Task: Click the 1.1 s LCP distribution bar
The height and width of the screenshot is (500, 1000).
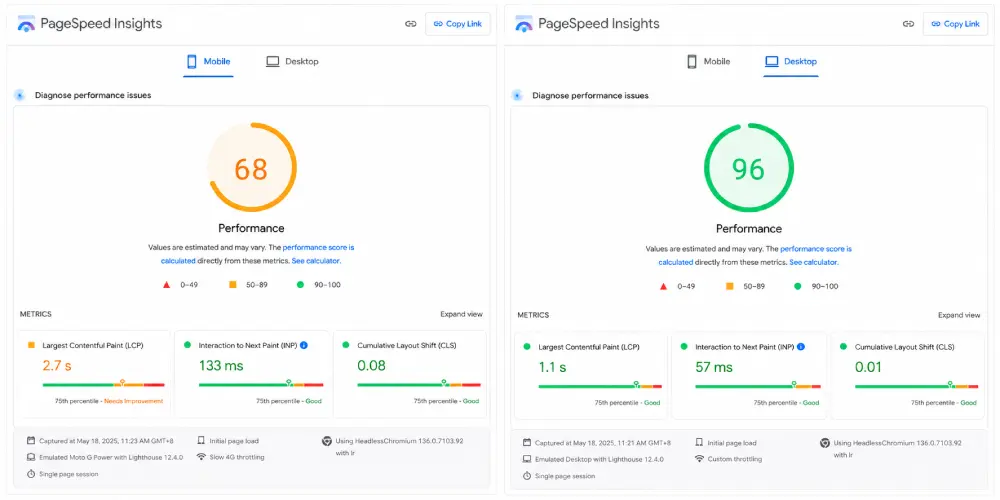Action: tap(600, 386)
